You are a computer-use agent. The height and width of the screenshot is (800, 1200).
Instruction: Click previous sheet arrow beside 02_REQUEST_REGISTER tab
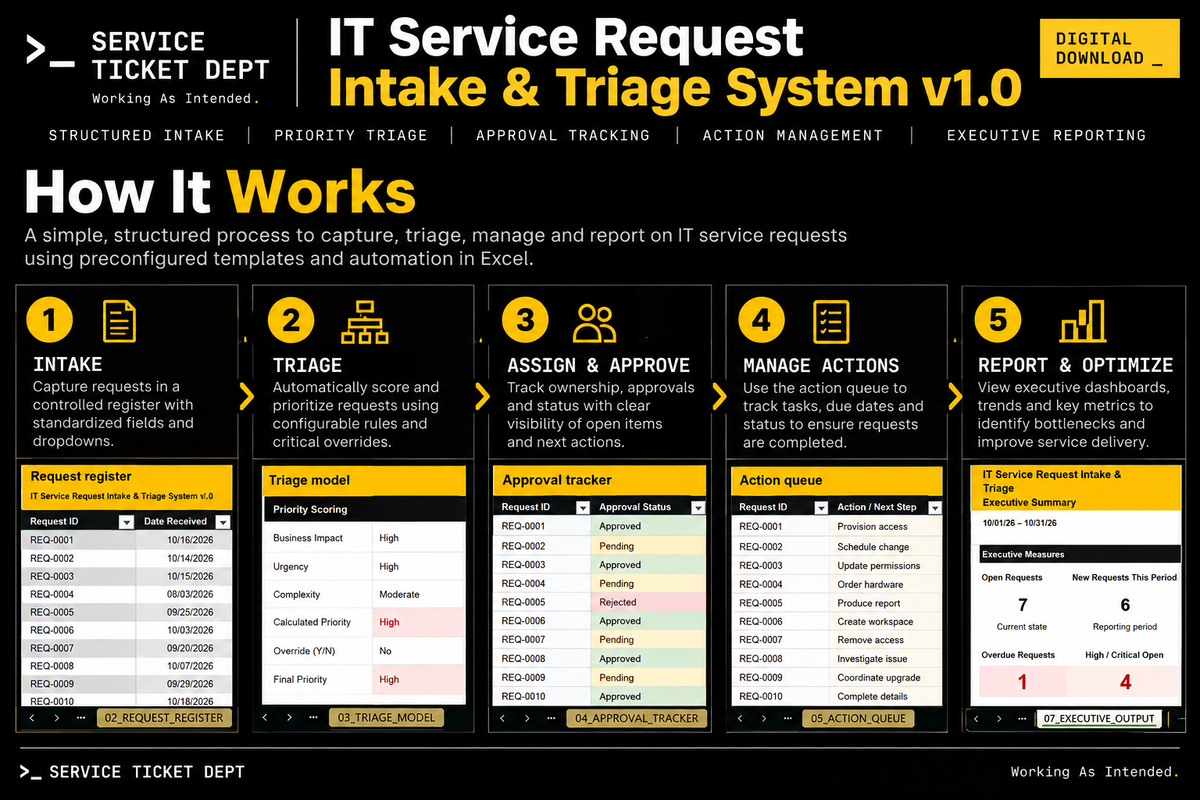(x=31, y=718)
